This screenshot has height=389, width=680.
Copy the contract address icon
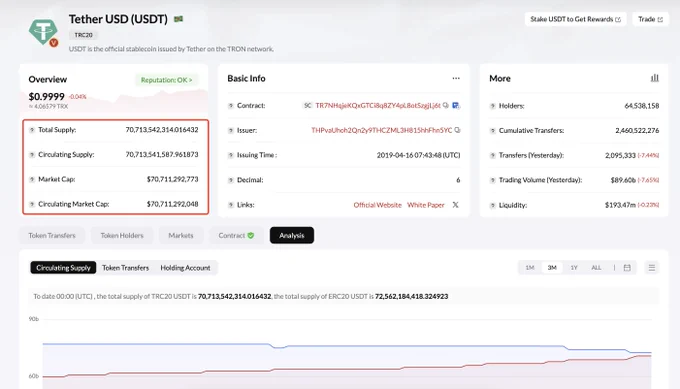point(446,105)
